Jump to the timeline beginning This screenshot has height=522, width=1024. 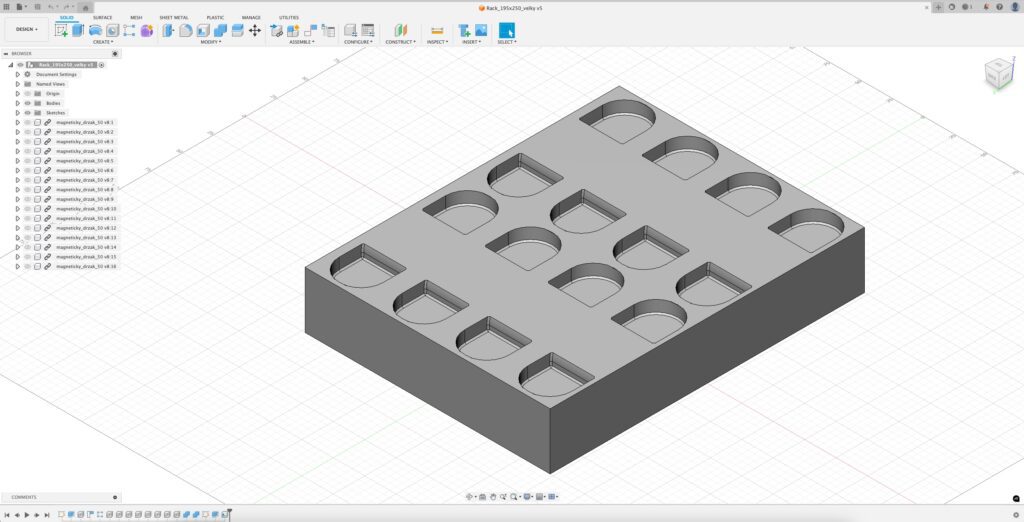[7, 515]
